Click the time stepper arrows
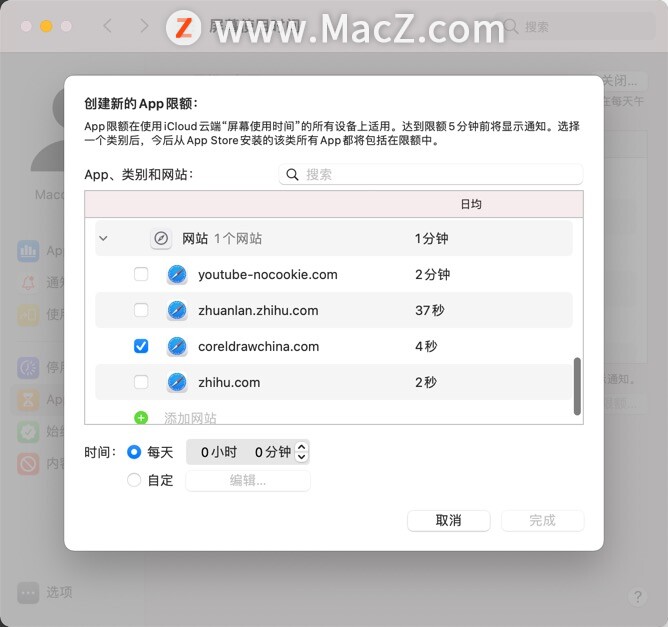Screen dimensions: 668x627 (x=302, y=452)
